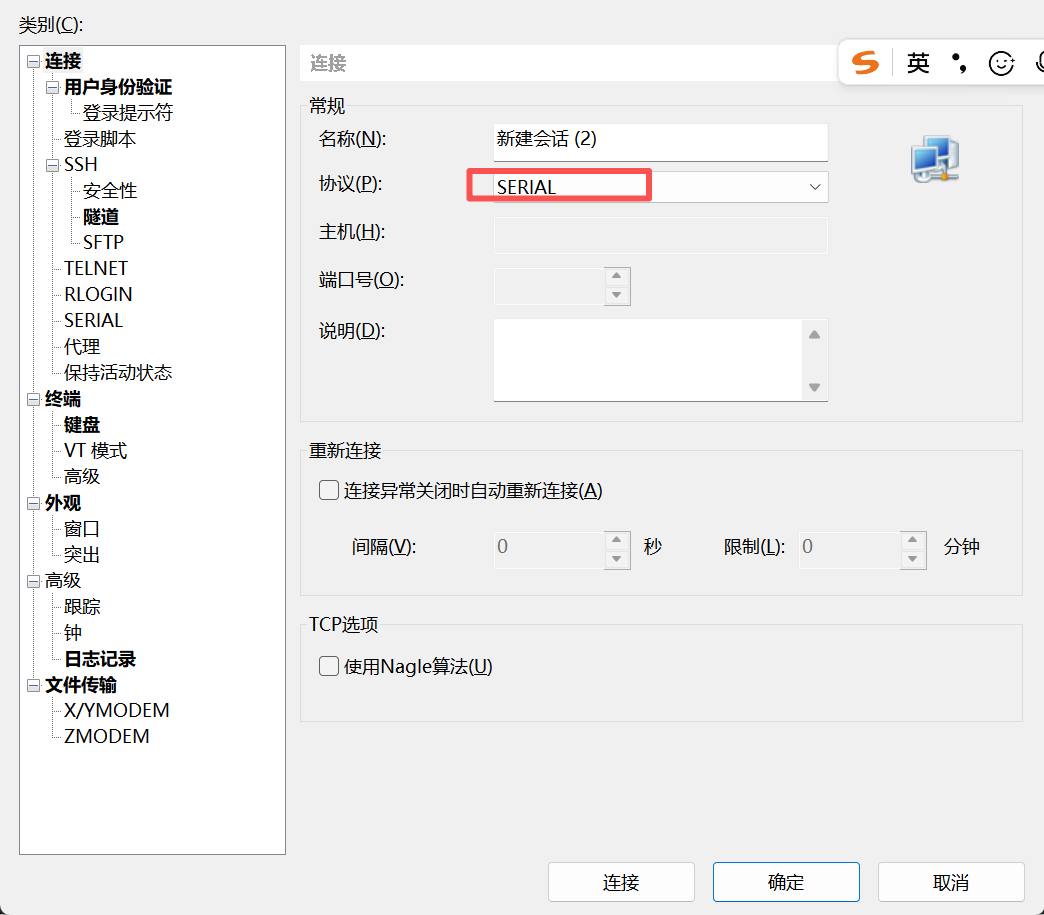The height and width of the screenshot is (915, 1044).
Task: Open the 协议 SERIAL dropdown
Action: [815, 186]
